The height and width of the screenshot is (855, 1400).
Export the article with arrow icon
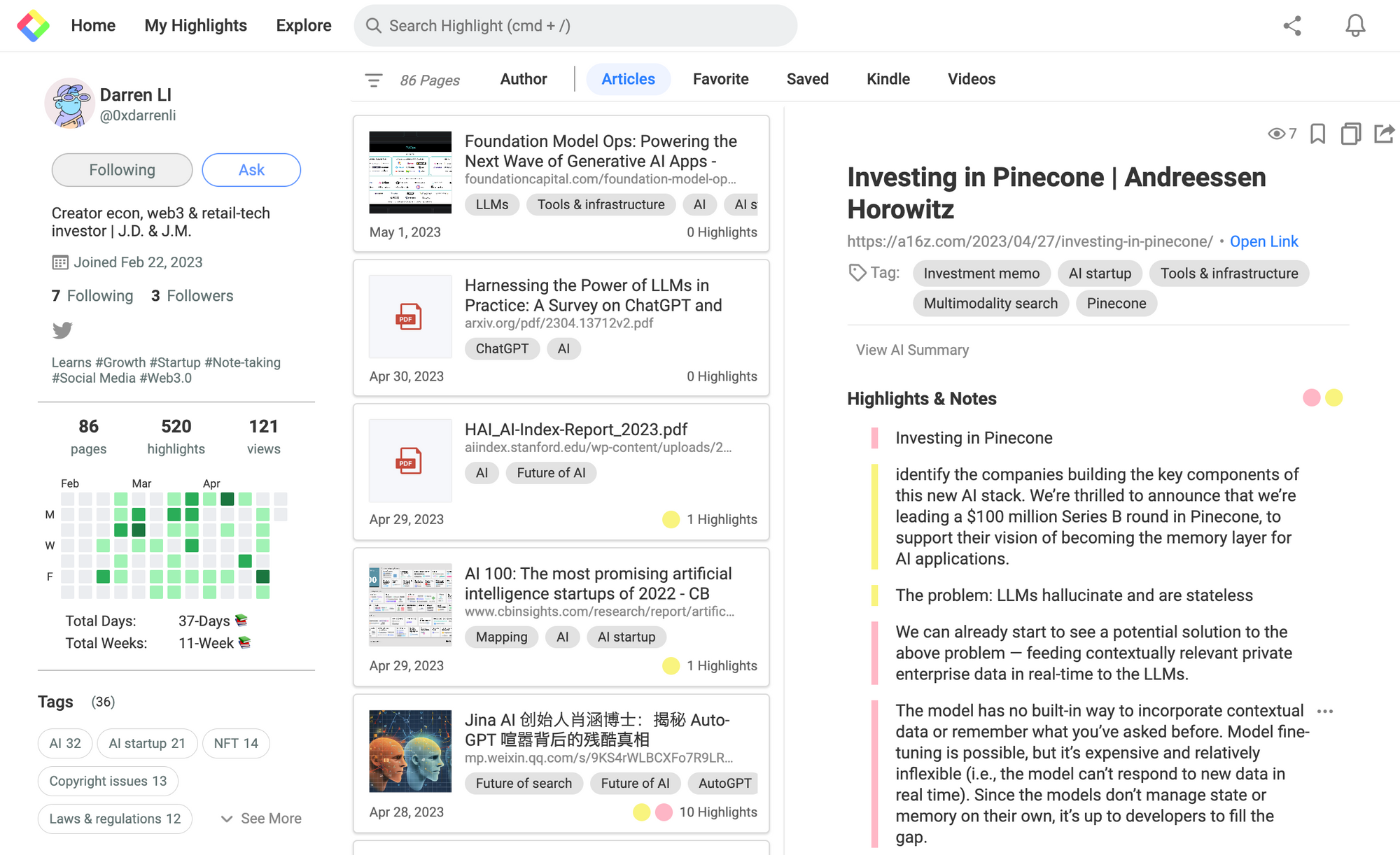pyautogui.click(x=1384, y=133)
